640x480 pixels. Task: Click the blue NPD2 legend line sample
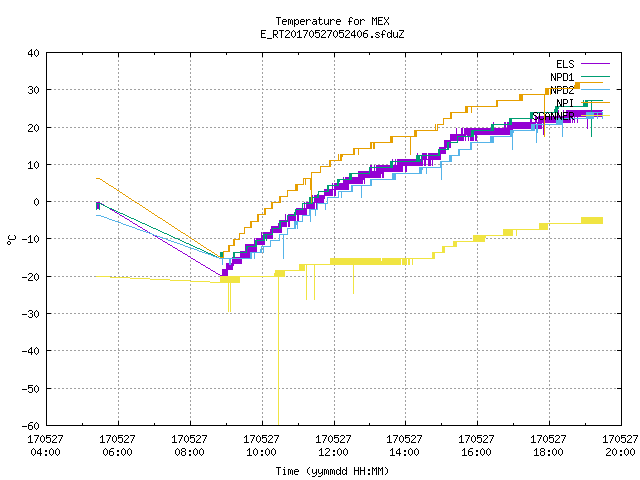(595, 89)
